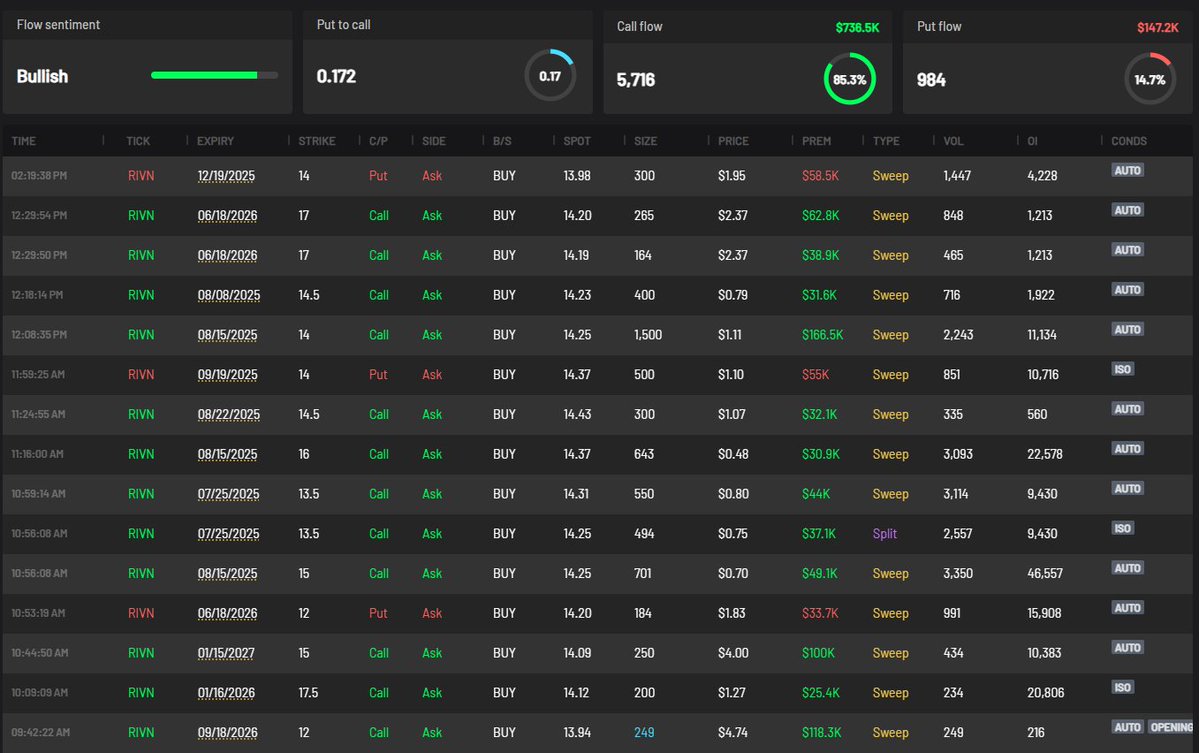Image resolution: width=1199 pixels, height=753 pixels.
Task: Sort by PREM column header
Action: tap(816, 141)
